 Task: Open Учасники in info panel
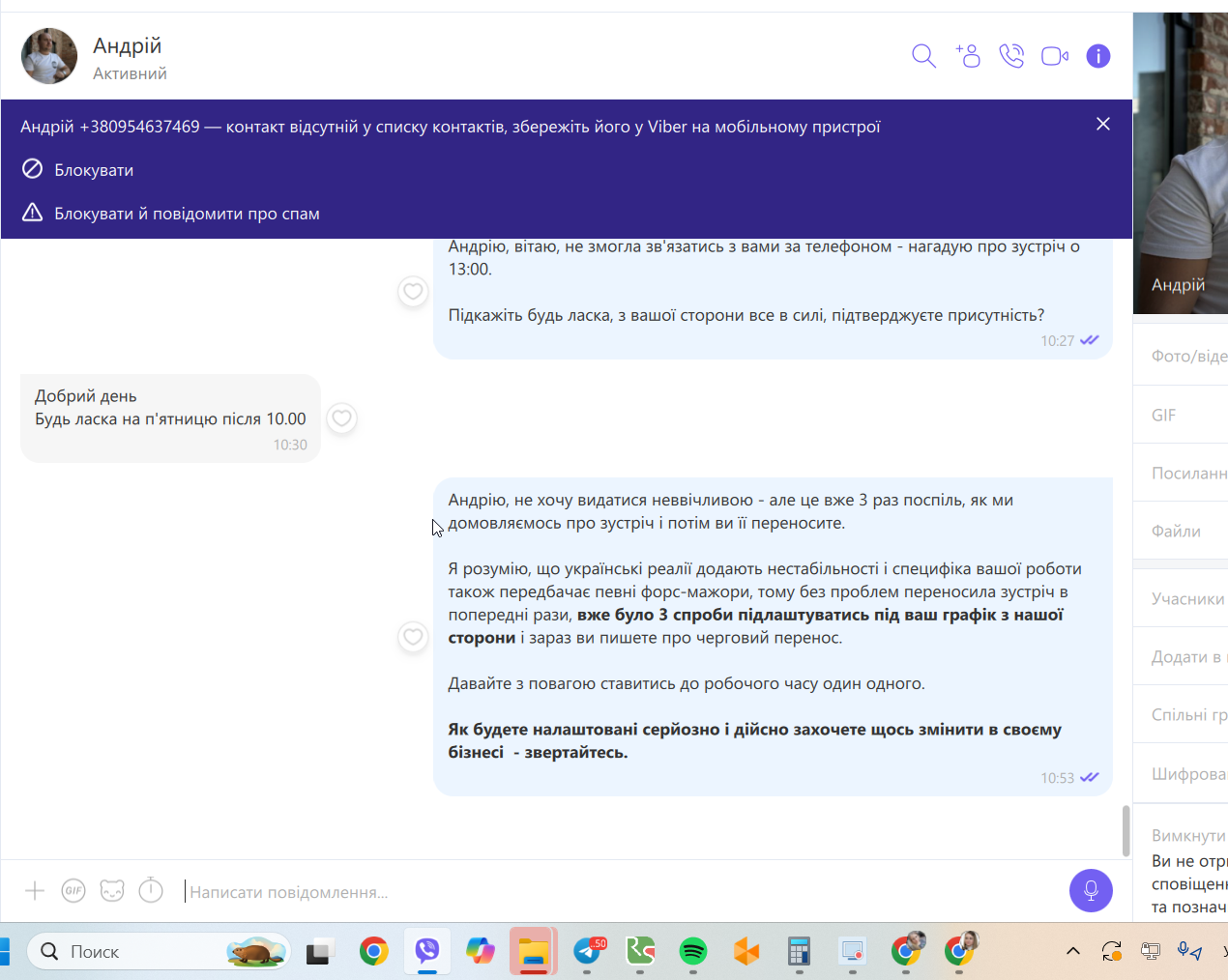click(1181, 598)
